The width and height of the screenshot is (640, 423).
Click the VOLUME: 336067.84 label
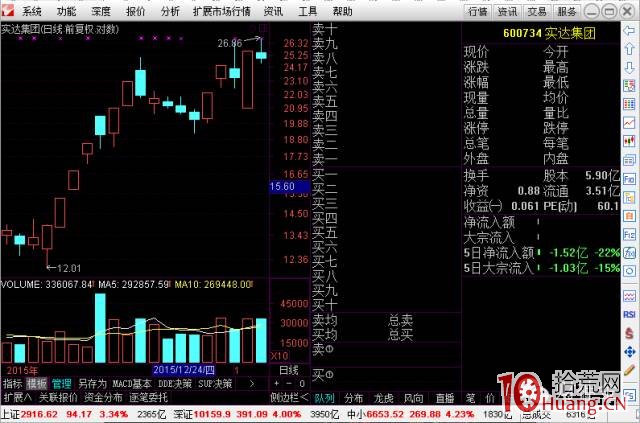[x=46, y=284]
